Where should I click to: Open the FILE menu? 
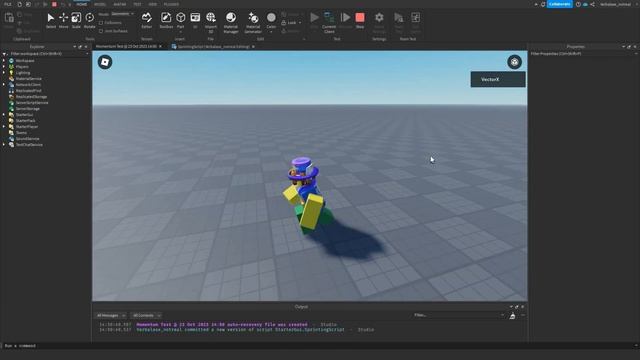(8, 4)
